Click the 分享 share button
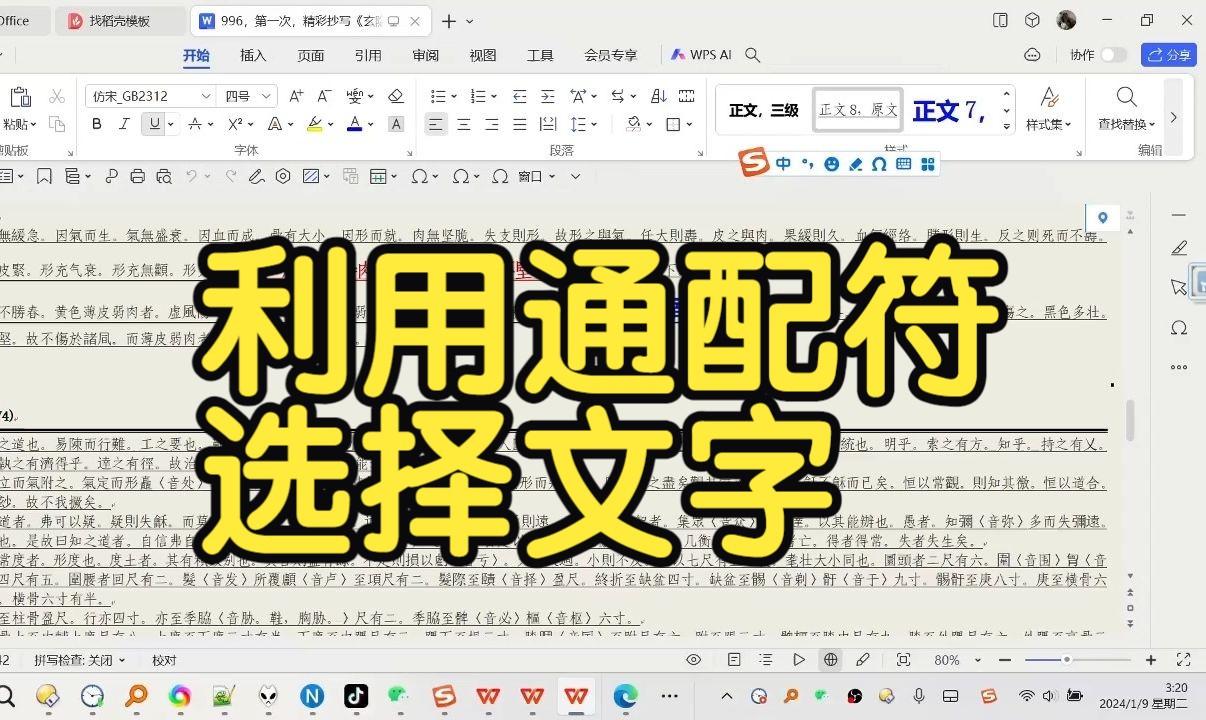The width and height of the screenshot is (1206, 720). (1167, 55)
